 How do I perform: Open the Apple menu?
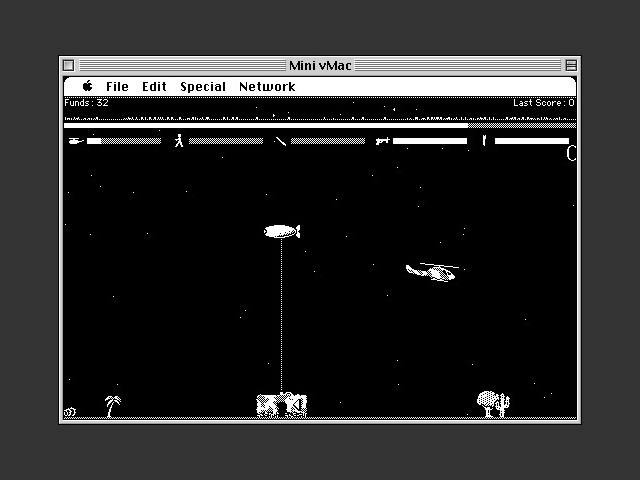(x=87, y=86)
